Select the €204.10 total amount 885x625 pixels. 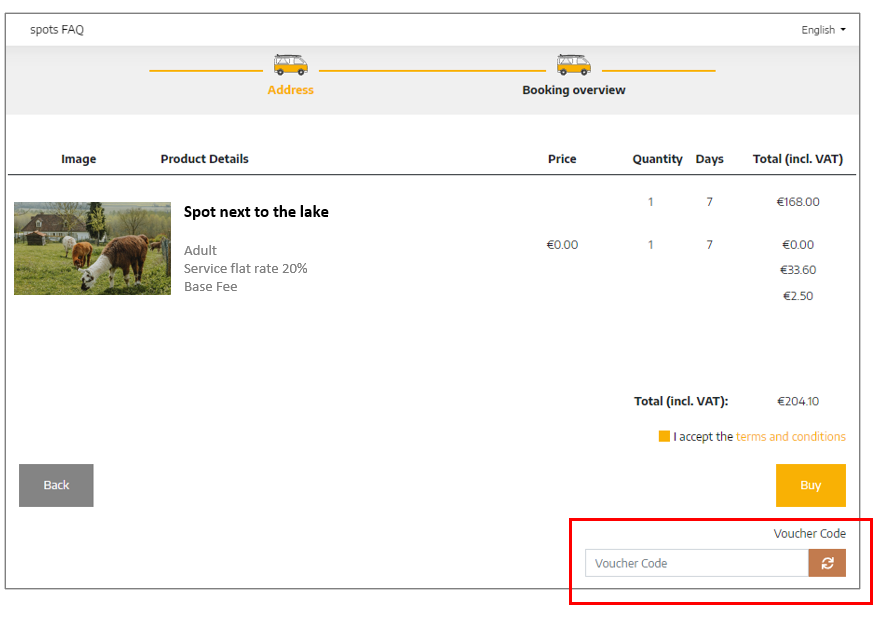click(798, 401)
